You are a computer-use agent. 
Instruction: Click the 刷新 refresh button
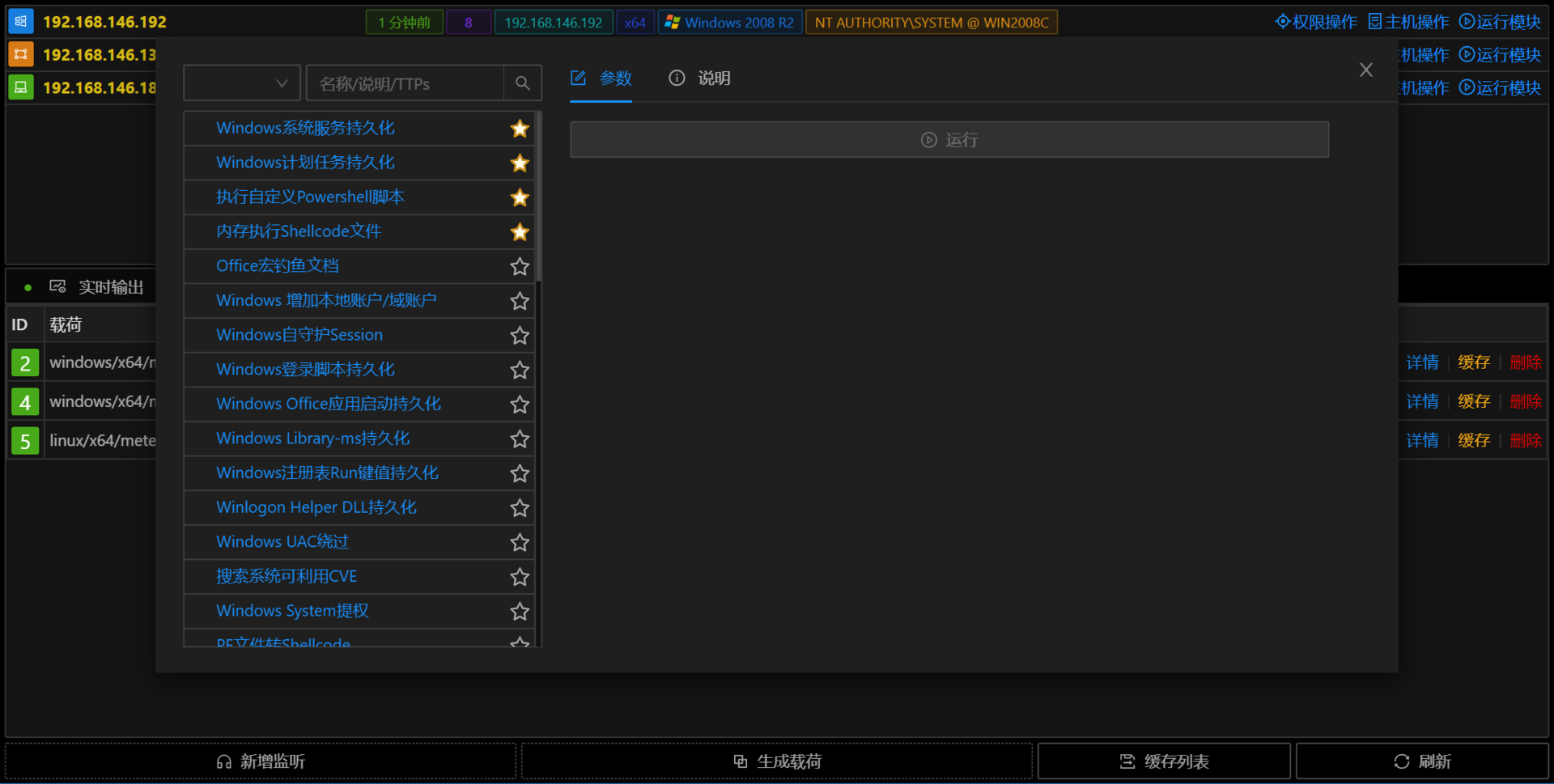[1422, 761]
